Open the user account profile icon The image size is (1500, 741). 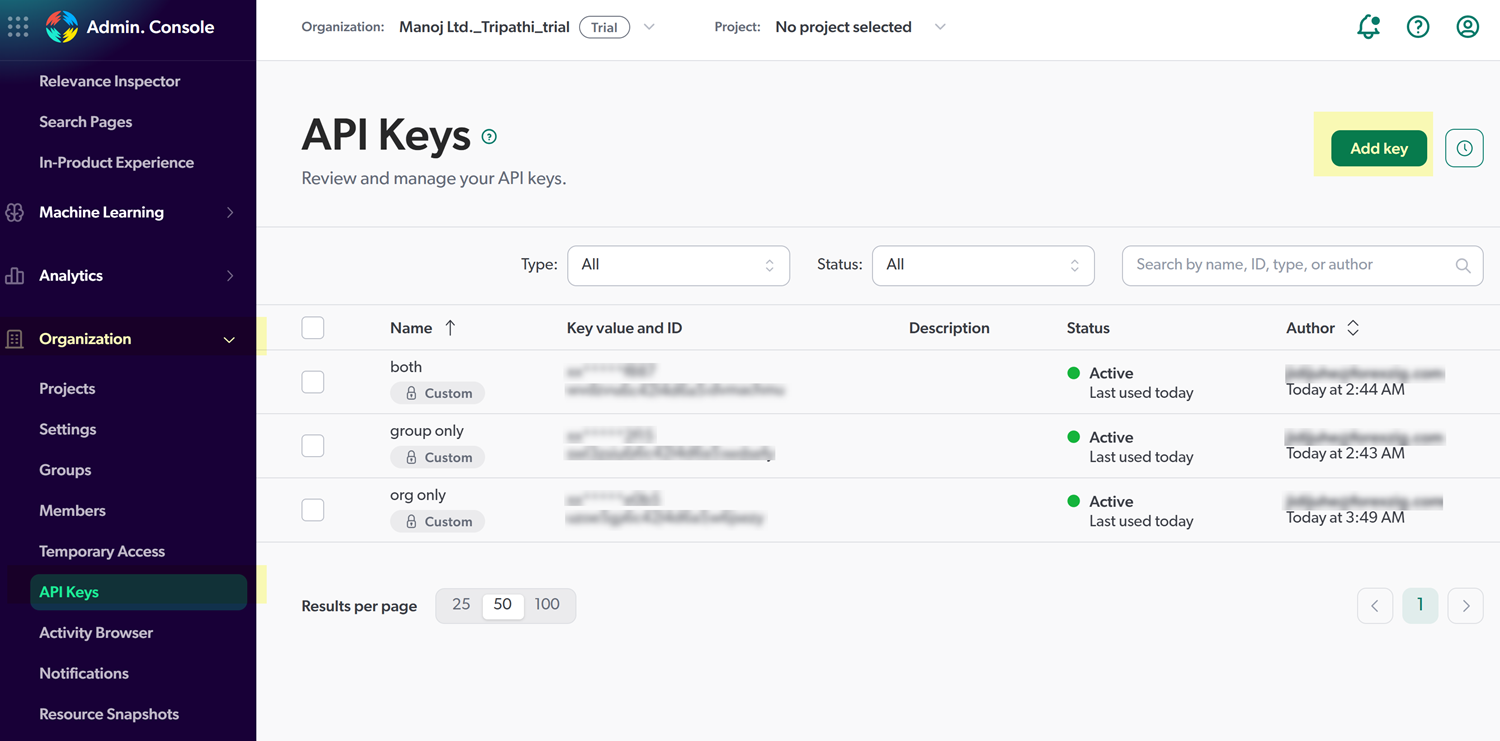(1467, 27)
